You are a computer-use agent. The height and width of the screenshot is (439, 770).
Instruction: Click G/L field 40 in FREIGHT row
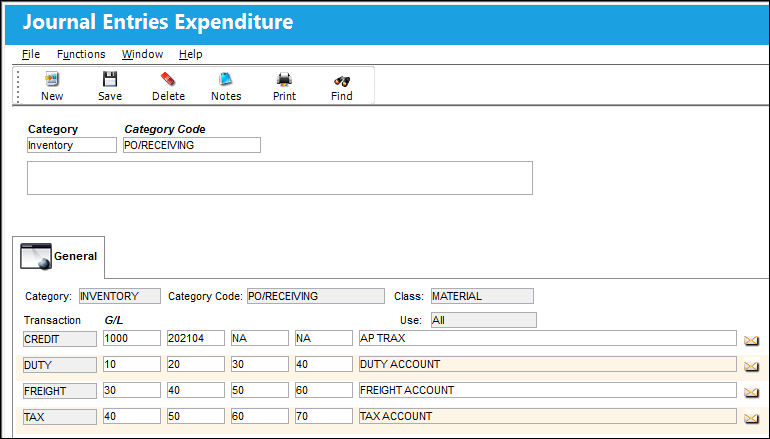click(195, 390)
